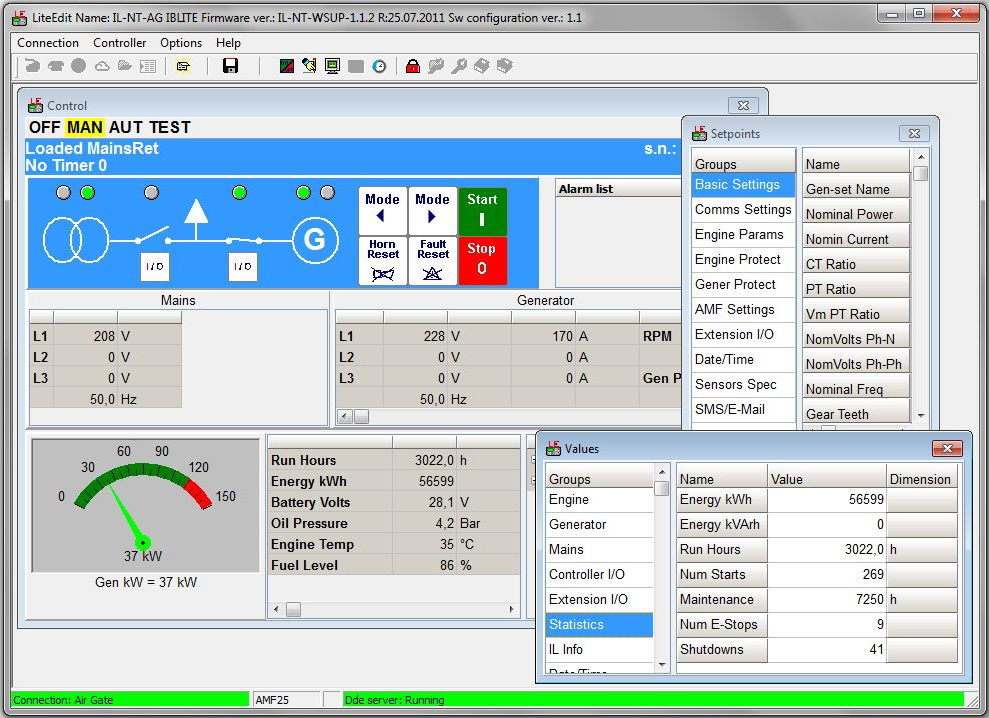Click the Mode left arrow button

pos(382,210)
